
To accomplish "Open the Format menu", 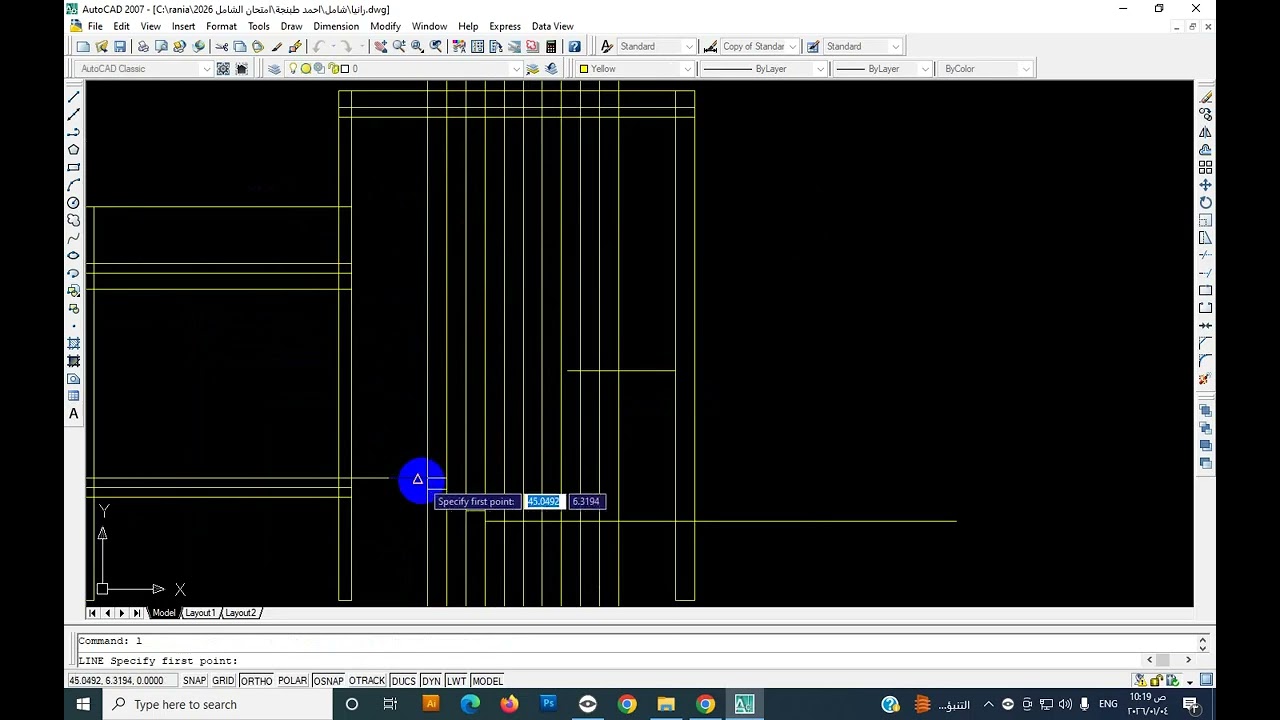I will coord(221,26).
